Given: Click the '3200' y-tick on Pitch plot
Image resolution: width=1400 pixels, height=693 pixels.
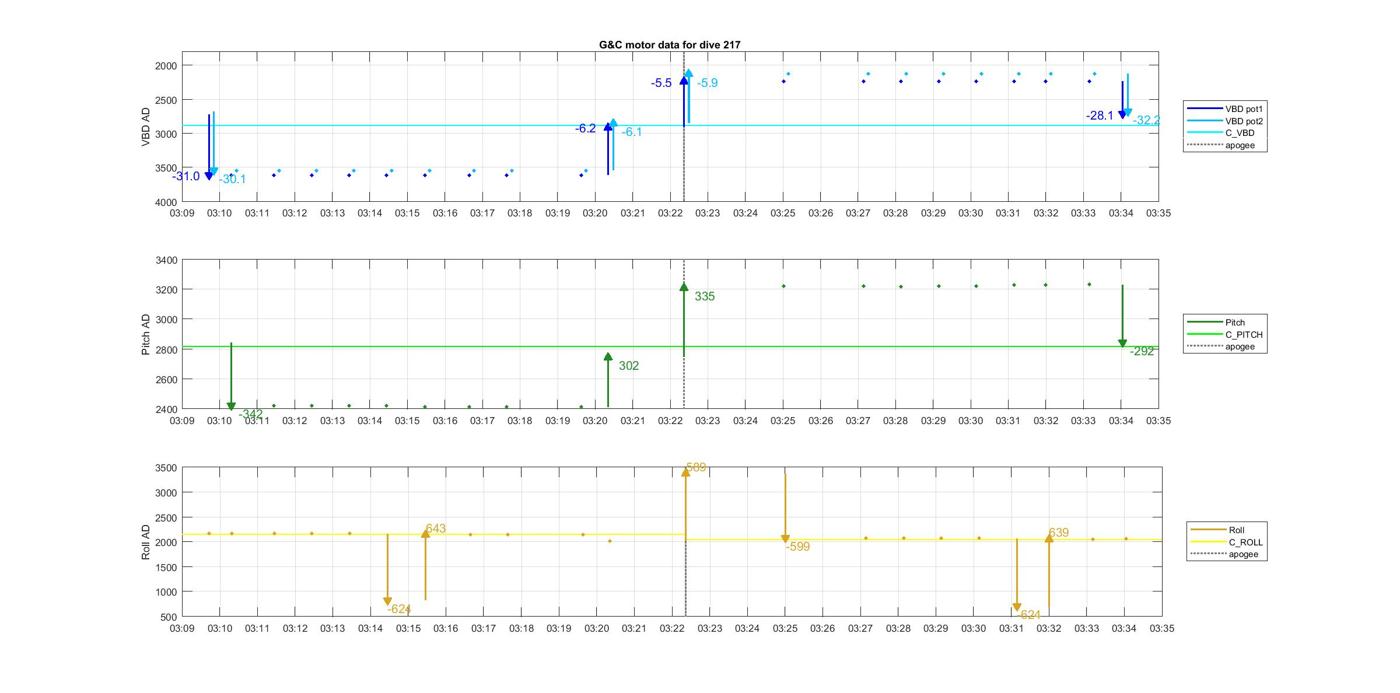Looking at the screenshot, I should click(166, 290).
